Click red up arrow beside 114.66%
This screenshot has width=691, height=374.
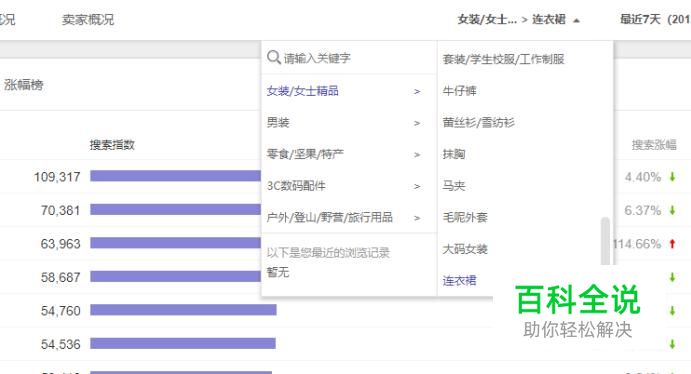tap(672, 244)
